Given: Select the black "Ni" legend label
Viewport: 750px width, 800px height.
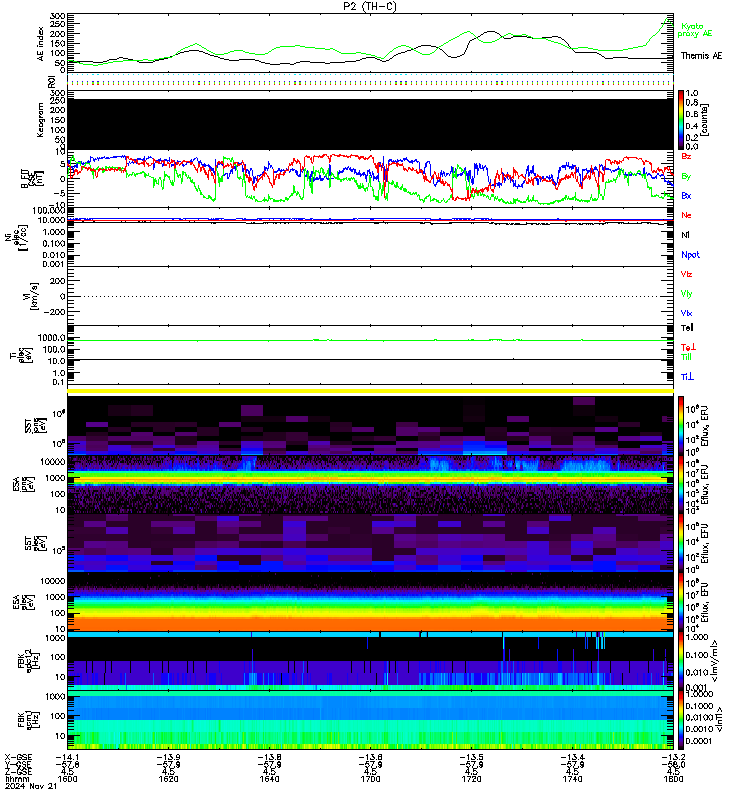Looking at the screenshot, I should tap(685, 235).
